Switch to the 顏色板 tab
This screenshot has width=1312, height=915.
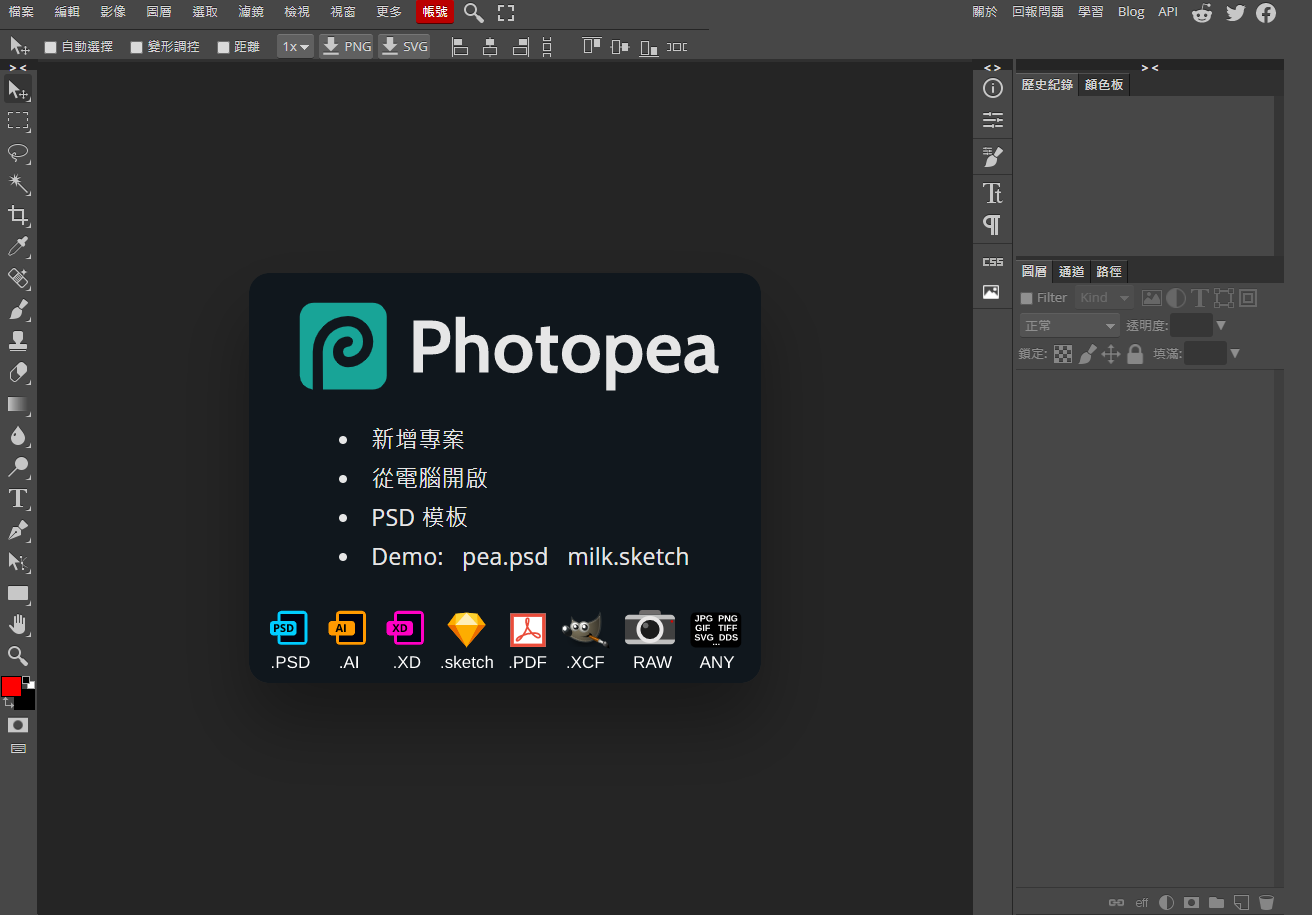pyautogui.click(x=1104, y=85)
